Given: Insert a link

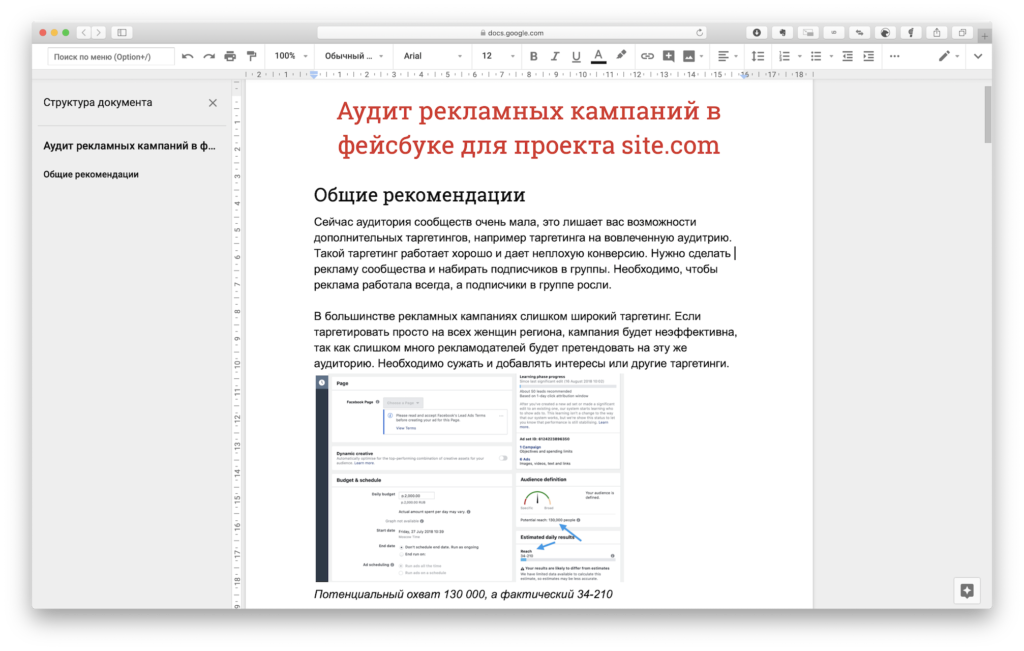Looking at the screenshot, I should point(647,57).
